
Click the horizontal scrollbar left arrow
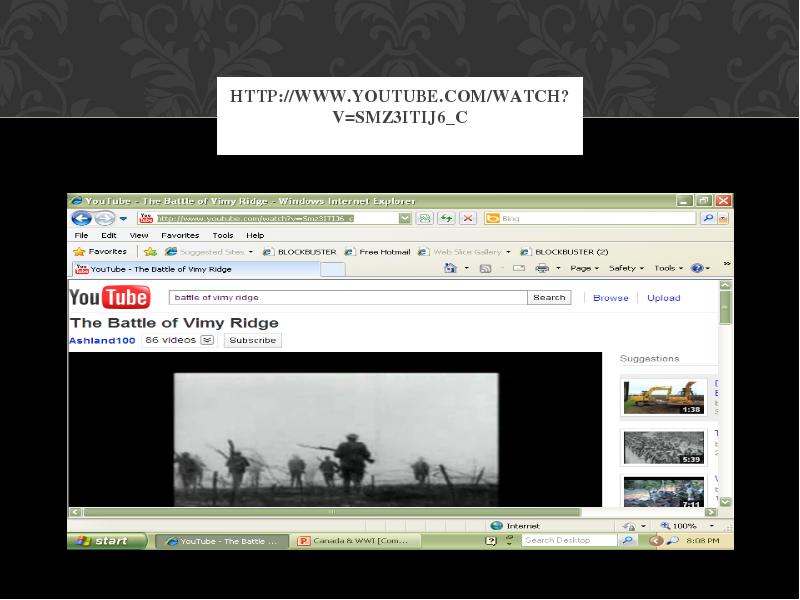(76, 512)
